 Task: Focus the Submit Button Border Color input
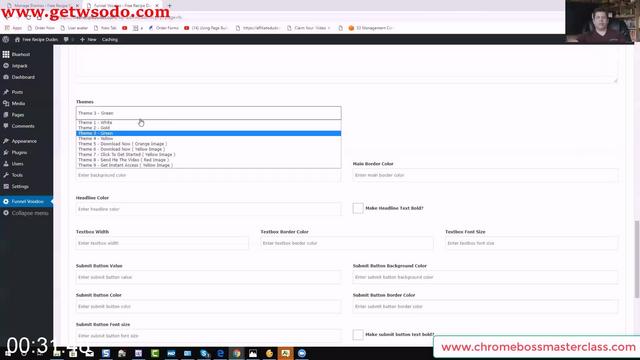click(485, 307)
